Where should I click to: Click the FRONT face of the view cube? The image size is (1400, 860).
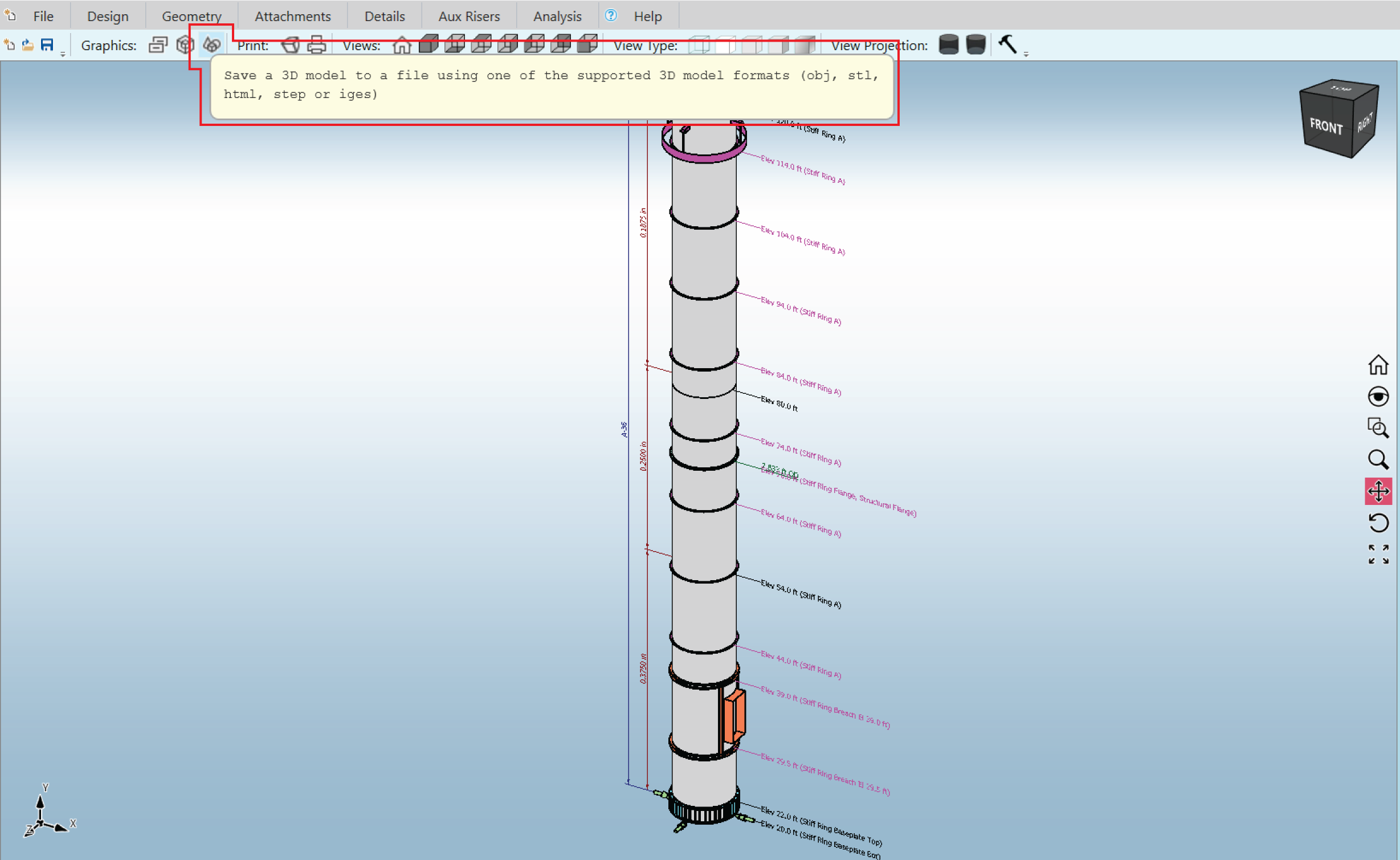1326,127
